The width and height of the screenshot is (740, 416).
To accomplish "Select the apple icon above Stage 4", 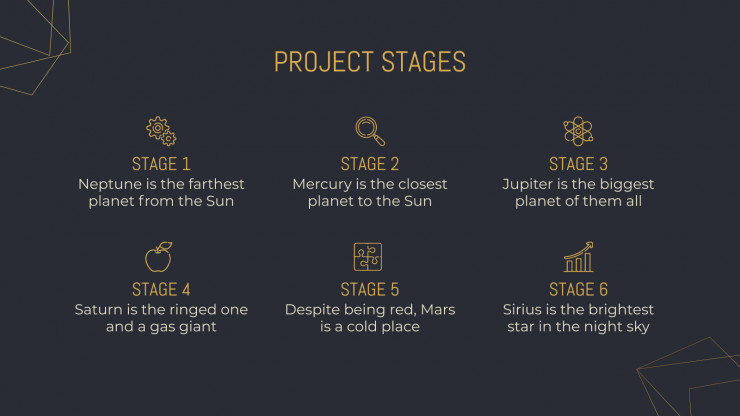I will tap(159, 257).
